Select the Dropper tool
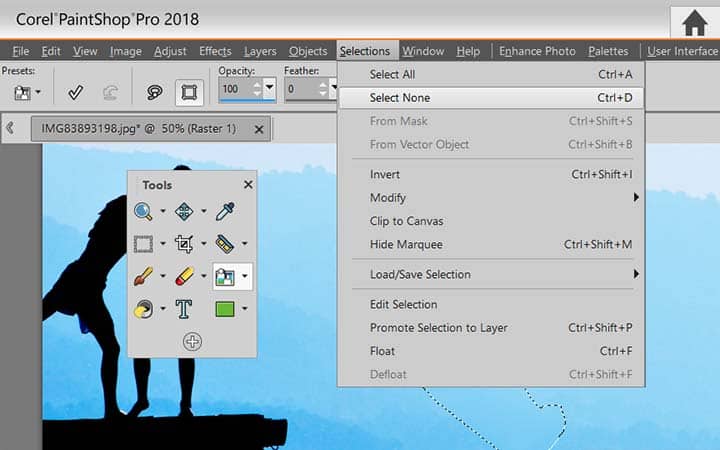This screenshot has height=450, width=720. 225,212
